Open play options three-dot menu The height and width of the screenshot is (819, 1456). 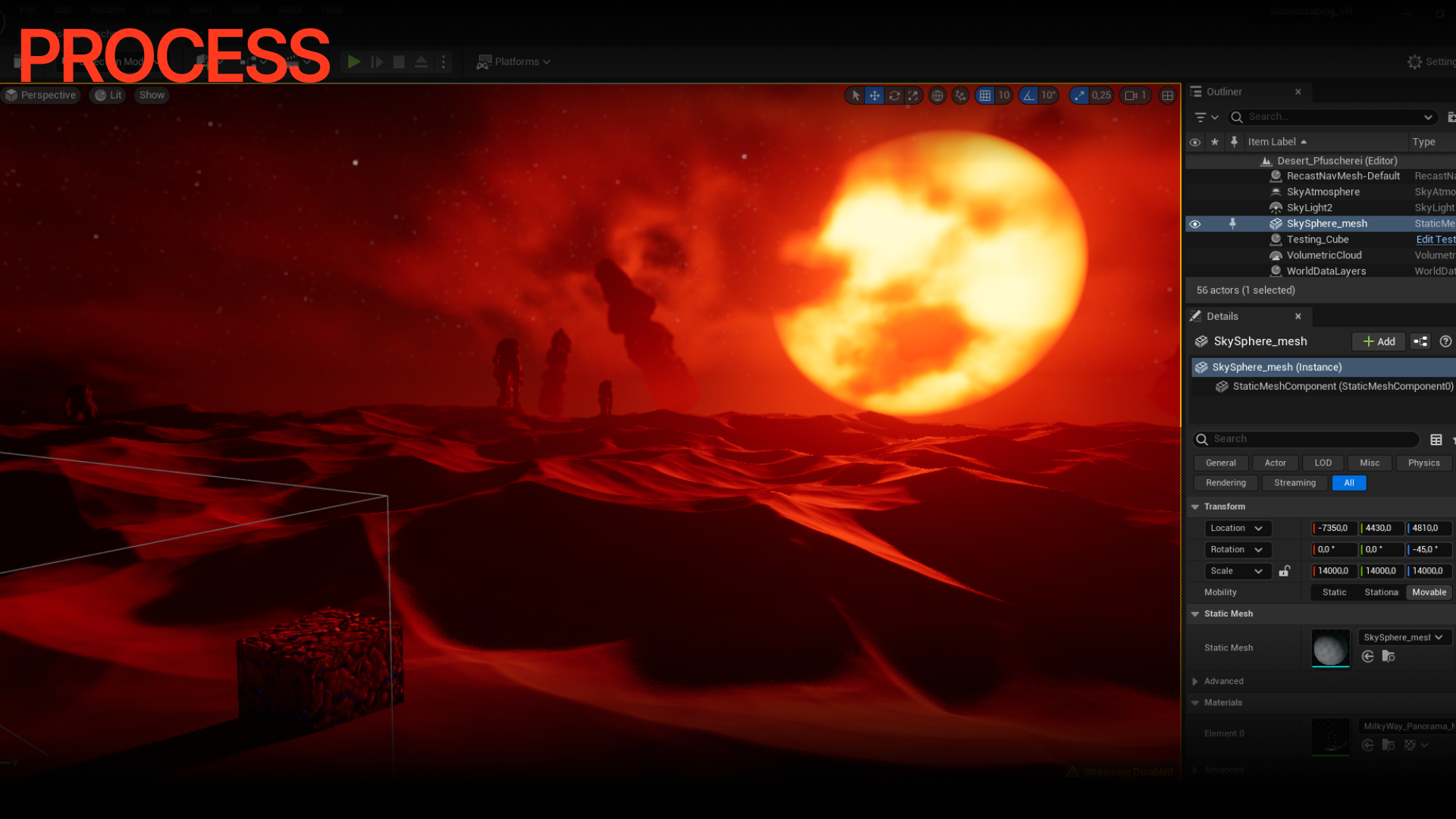(444, 61)
